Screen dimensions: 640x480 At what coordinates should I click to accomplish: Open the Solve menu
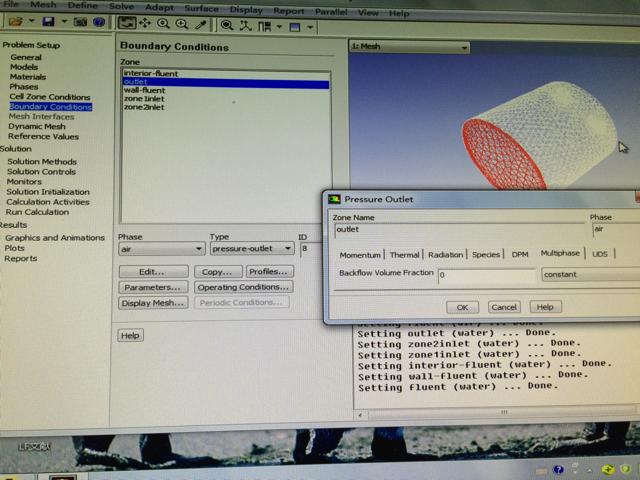122,7
